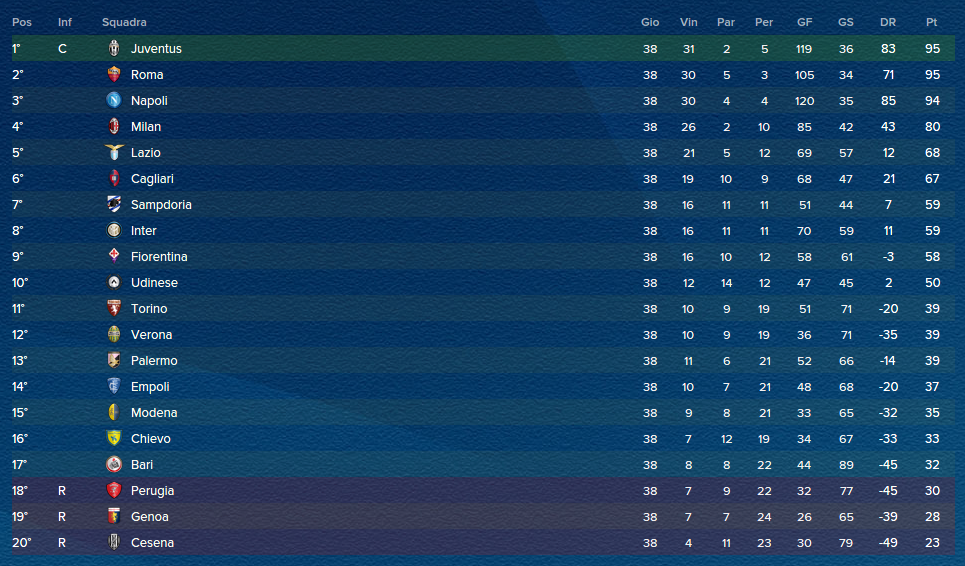This screenshot has height=566, width=965.
Task: Open the Fiorentina crest icon
Action: (114, 256)
